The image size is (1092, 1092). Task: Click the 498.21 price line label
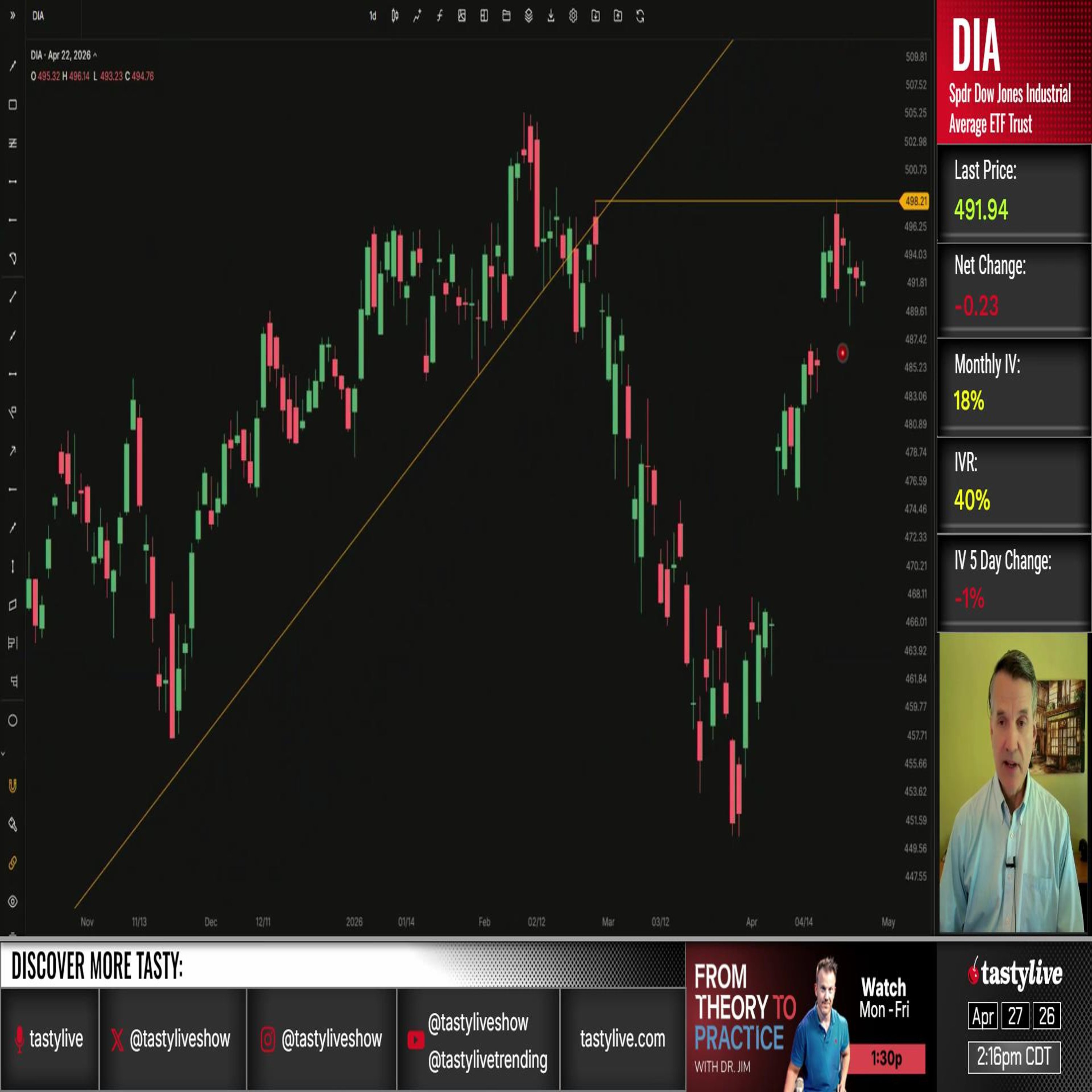point(914,201)
